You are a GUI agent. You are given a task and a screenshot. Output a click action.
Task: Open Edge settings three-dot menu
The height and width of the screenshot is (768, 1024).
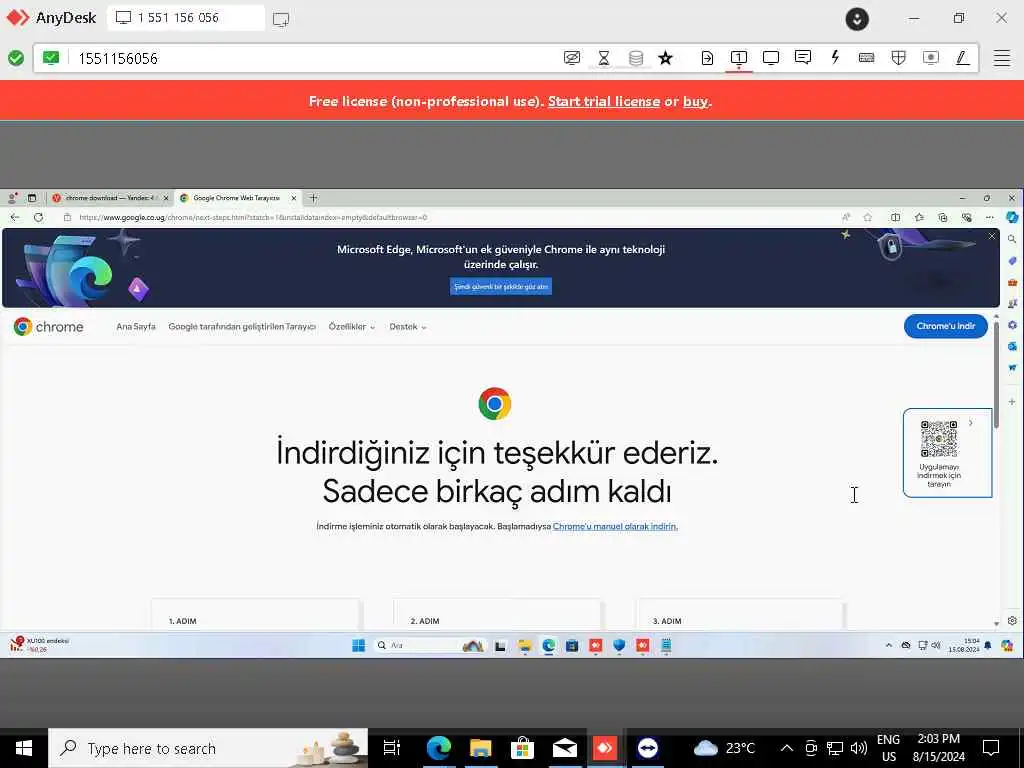click(989, 217)
